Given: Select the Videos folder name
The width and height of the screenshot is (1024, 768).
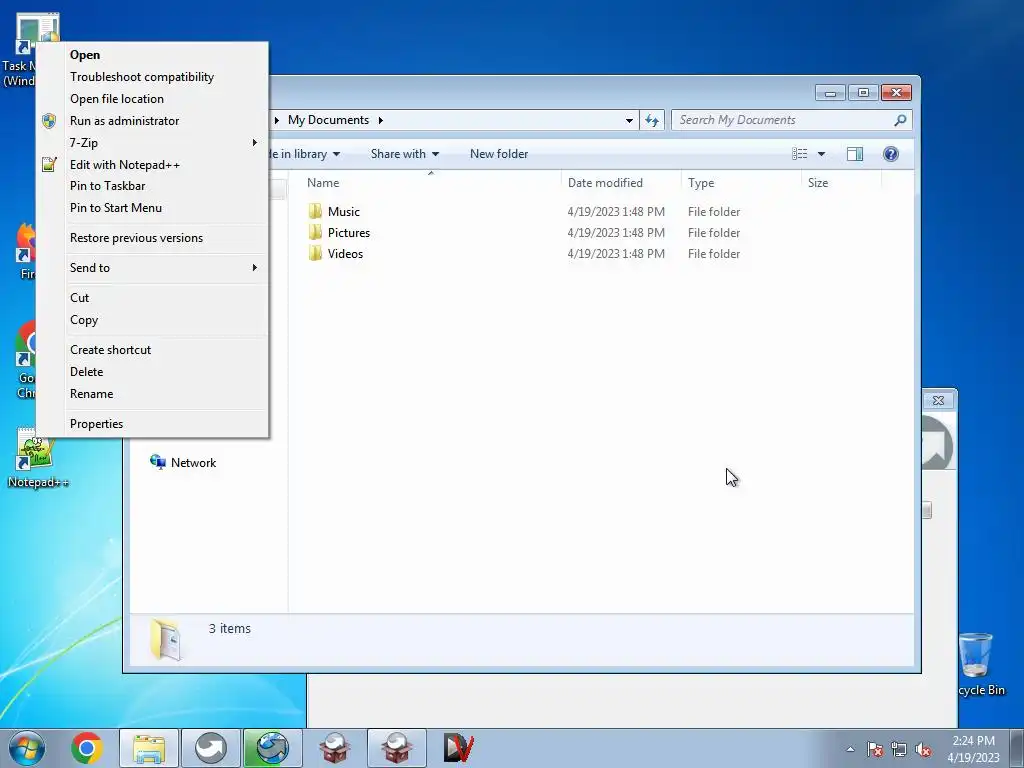Looking at the screenshot, I should pos(345,254).
